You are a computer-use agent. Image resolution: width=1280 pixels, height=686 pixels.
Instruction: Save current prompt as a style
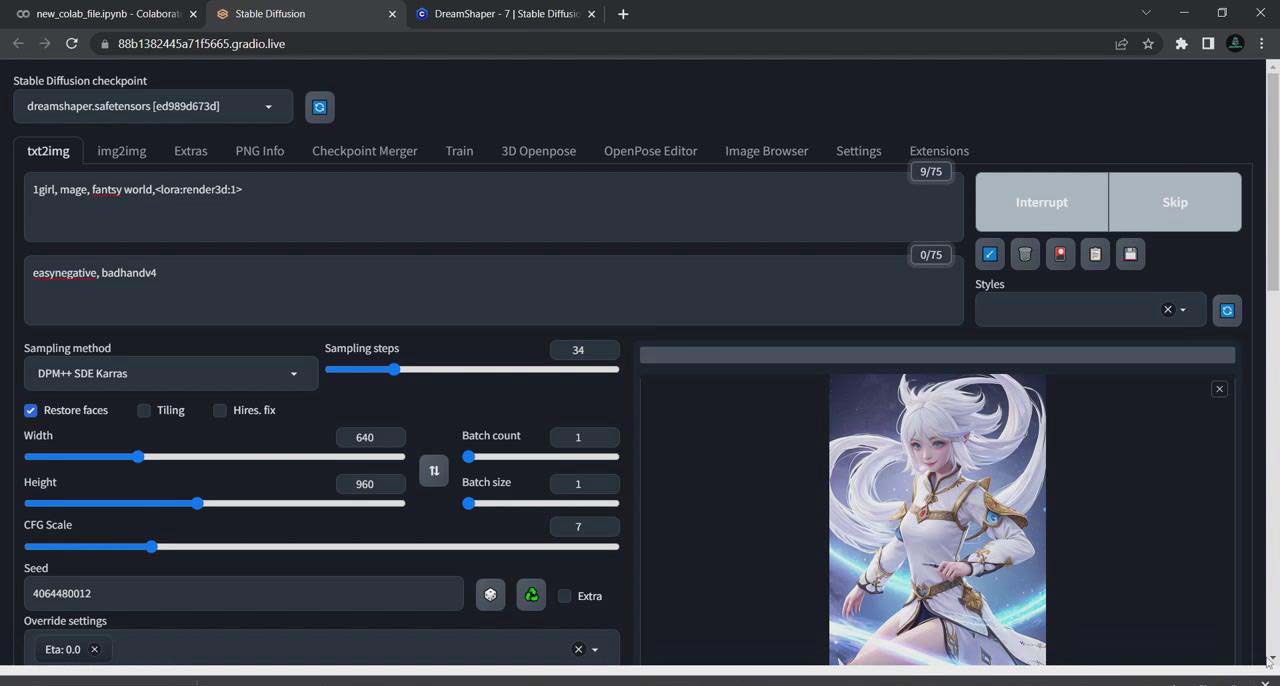coord(1130,254)
